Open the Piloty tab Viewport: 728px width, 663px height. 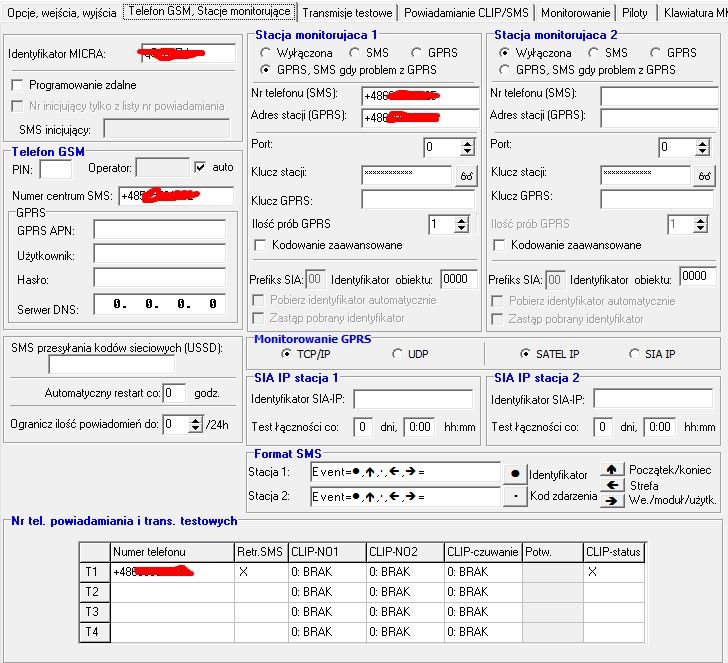[x=635, y=13]
